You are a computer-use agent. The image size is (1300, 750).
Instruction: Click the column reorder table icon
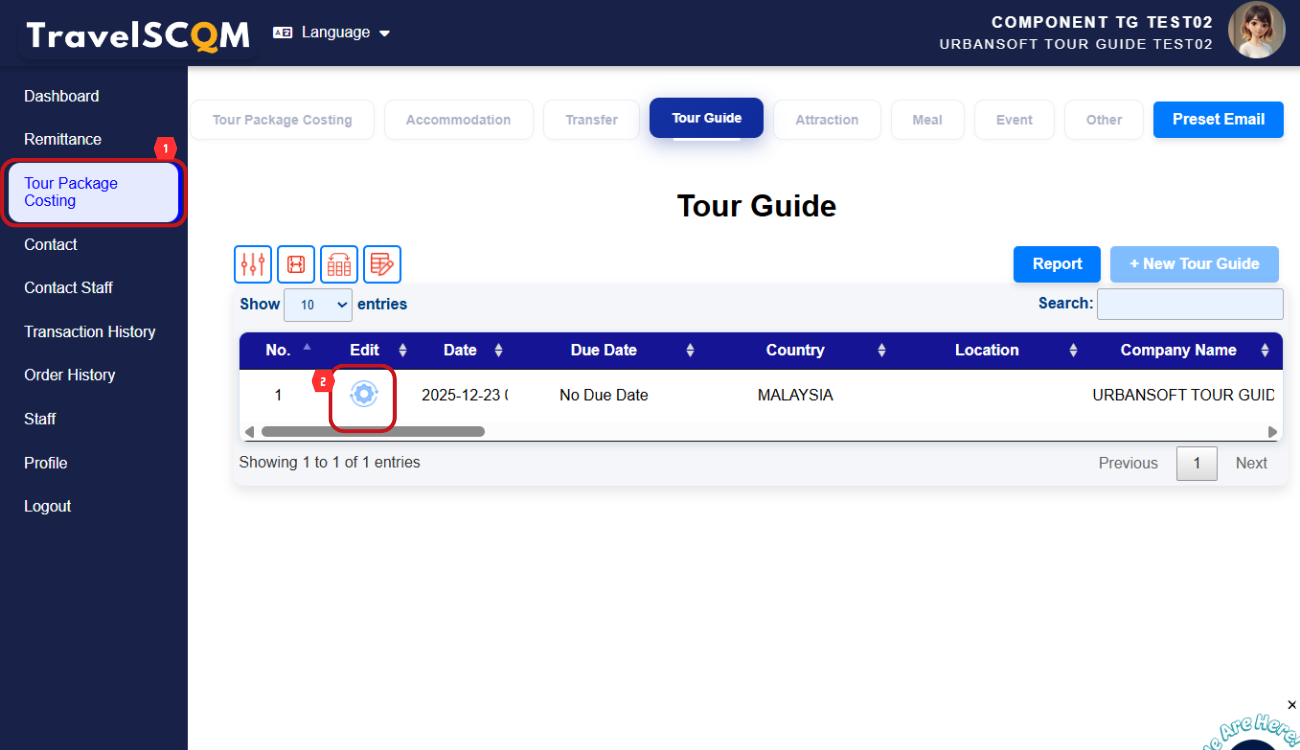(x=339, y=264)
